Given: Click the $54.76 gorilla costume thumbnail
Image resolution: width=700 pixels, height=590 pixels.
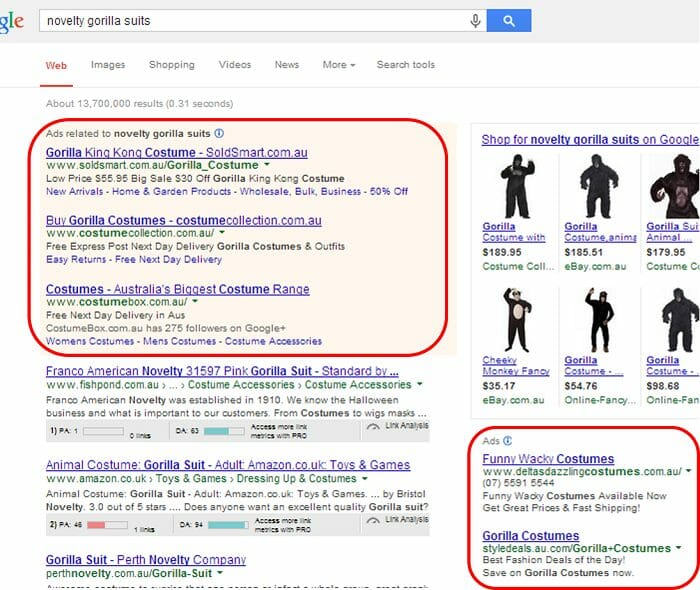Looking at the screenshot, I should tap(598, 320).
